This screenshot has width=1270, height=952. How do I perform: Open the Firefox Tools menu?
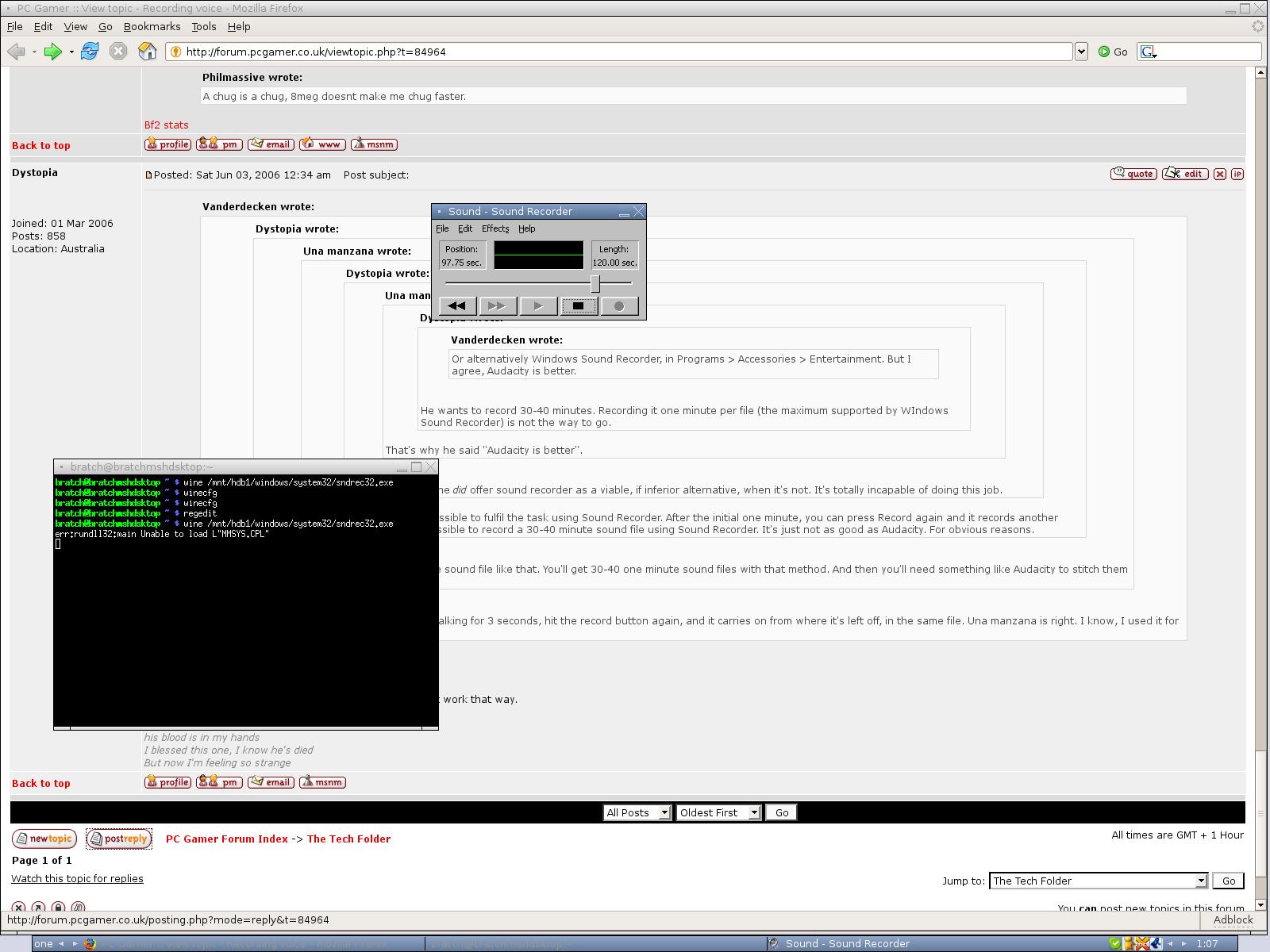203,26
